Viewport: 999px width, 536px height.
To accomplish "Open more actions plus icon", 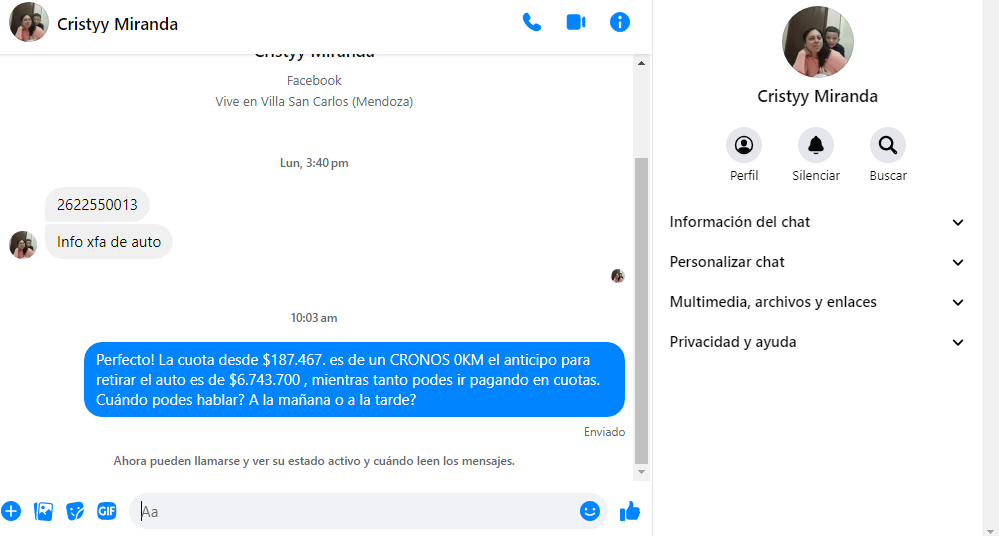I will click(x=11, y=511).
